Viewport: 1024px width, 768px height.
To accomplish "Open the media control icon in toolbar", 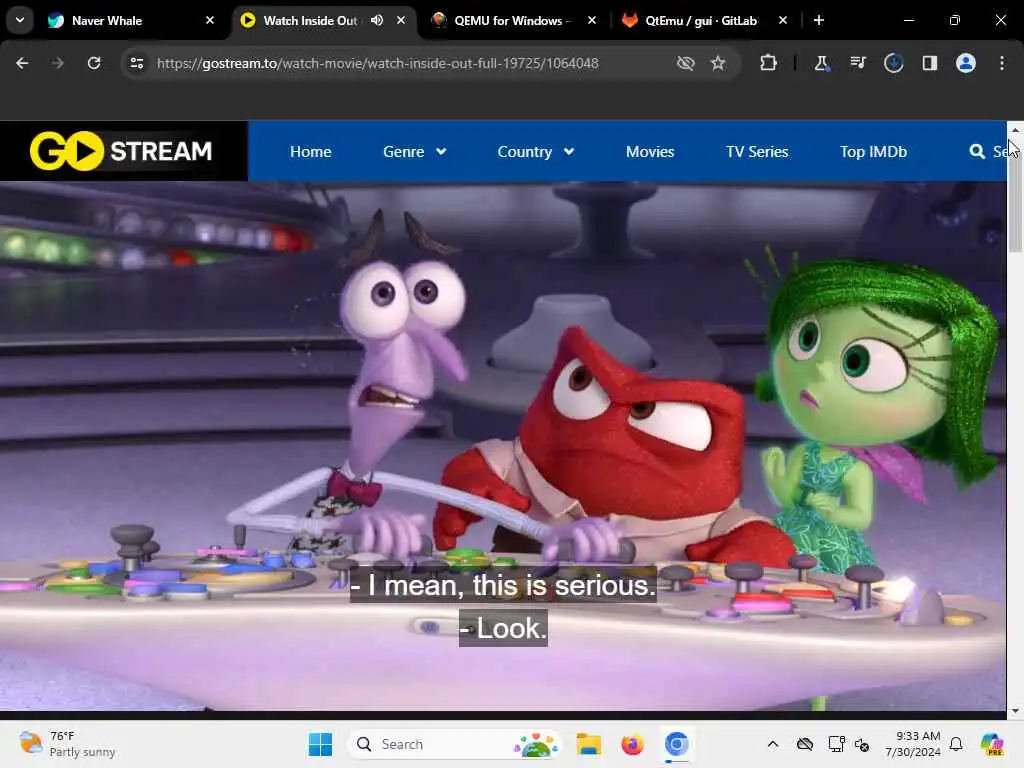I will click(x=857, y=63).
